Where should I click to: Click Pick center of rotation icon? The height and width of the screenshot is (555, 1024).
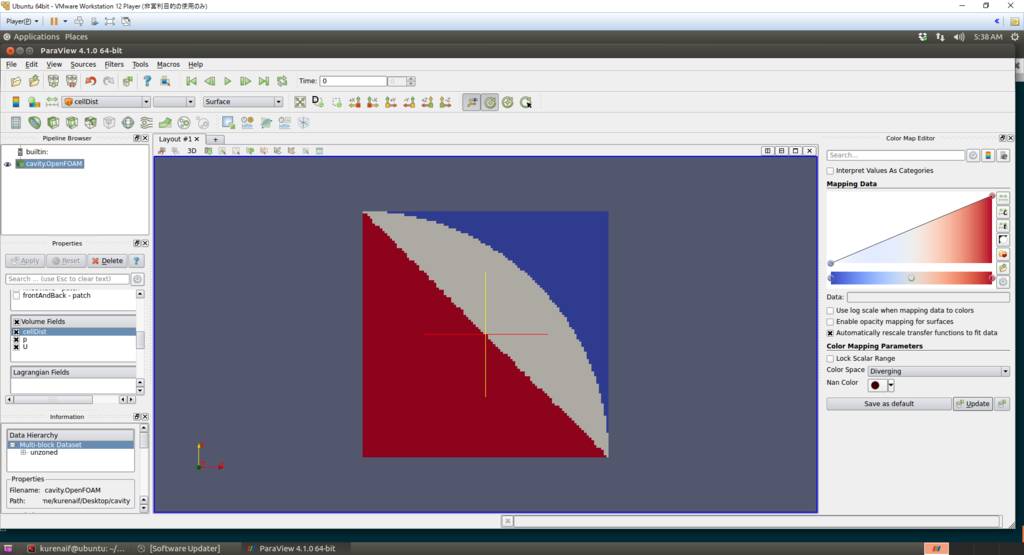(526, 102)
